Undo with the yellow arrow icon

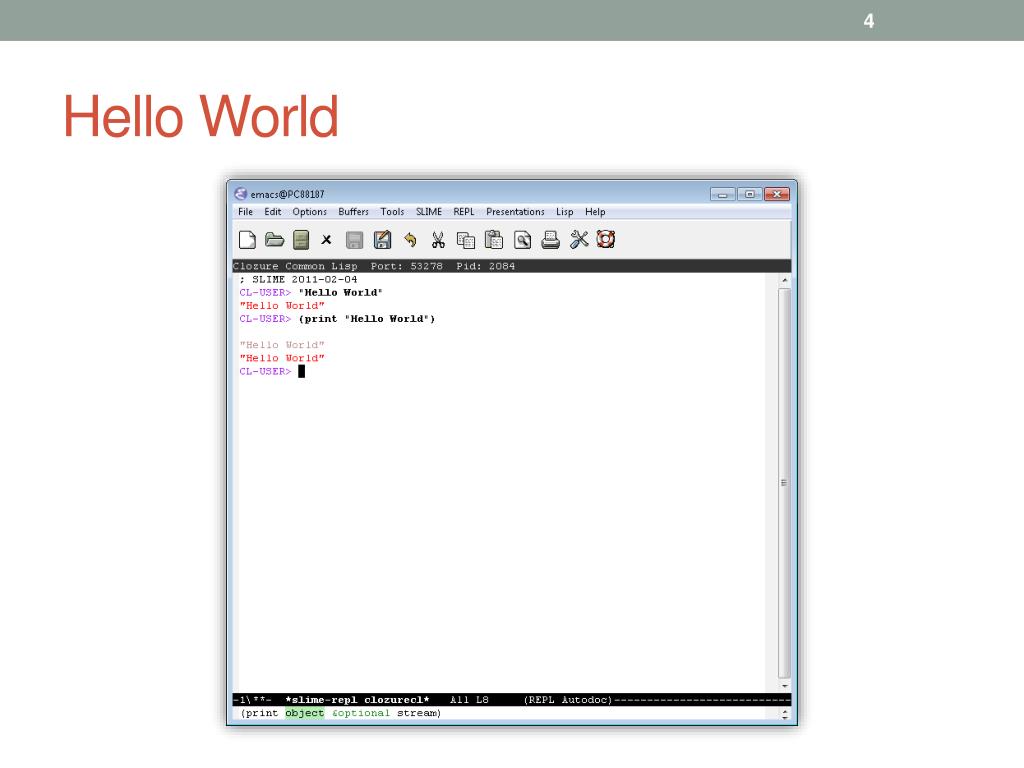[410, 240]
